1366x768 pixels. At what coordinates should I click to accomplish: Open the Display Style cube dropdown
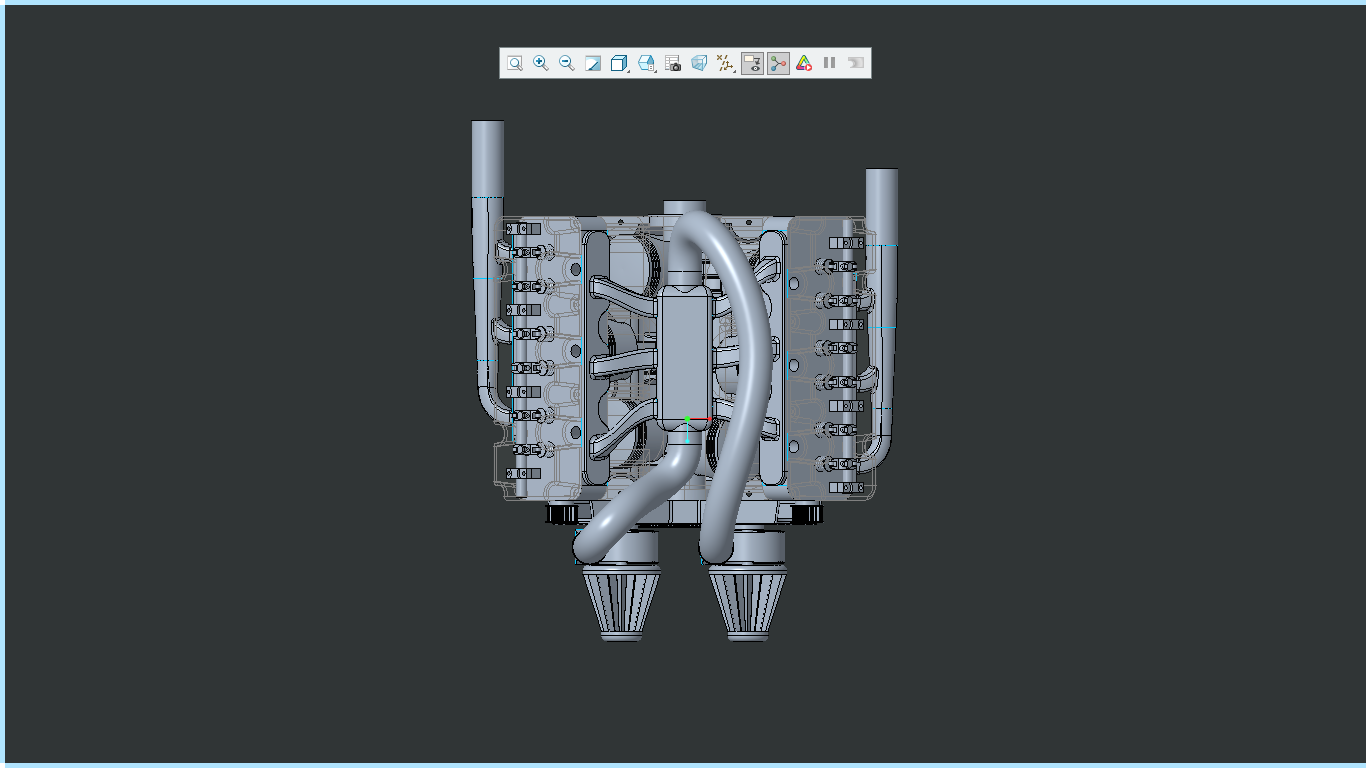620,63
